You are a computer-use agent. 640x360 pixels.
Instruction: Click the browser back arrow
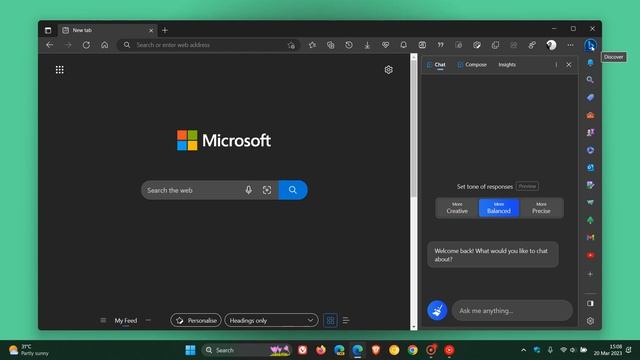50,45
